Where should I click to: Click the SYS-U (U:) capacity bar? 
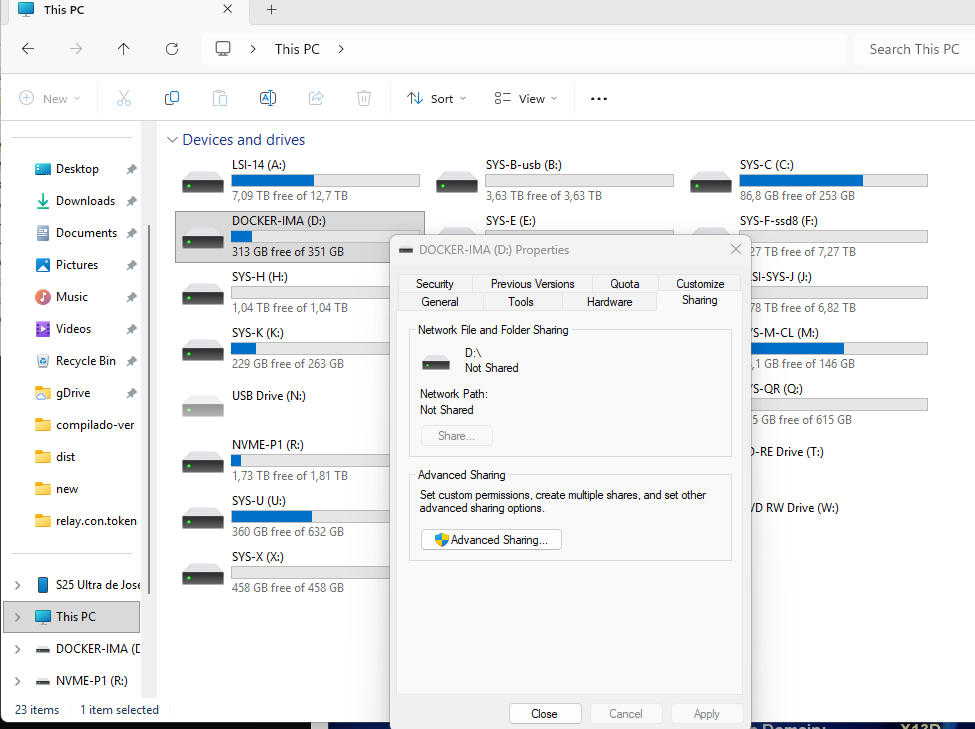[x=311, y=516]
